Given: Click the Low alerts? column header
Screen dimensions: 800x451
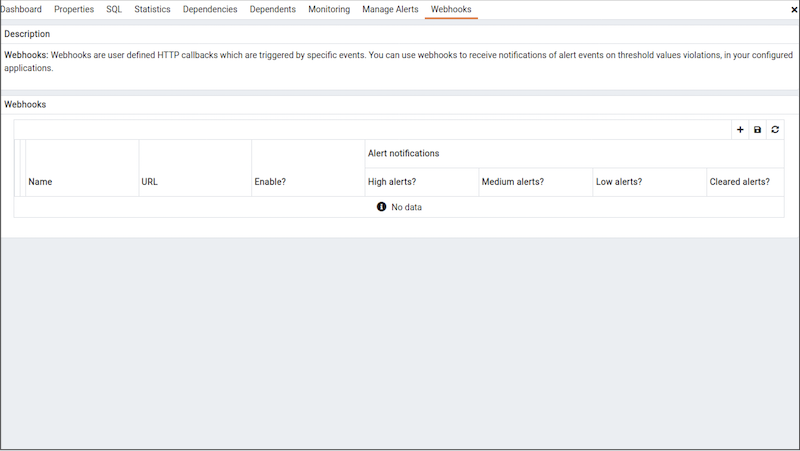Looking at the screenshot, I should (649, 182).
